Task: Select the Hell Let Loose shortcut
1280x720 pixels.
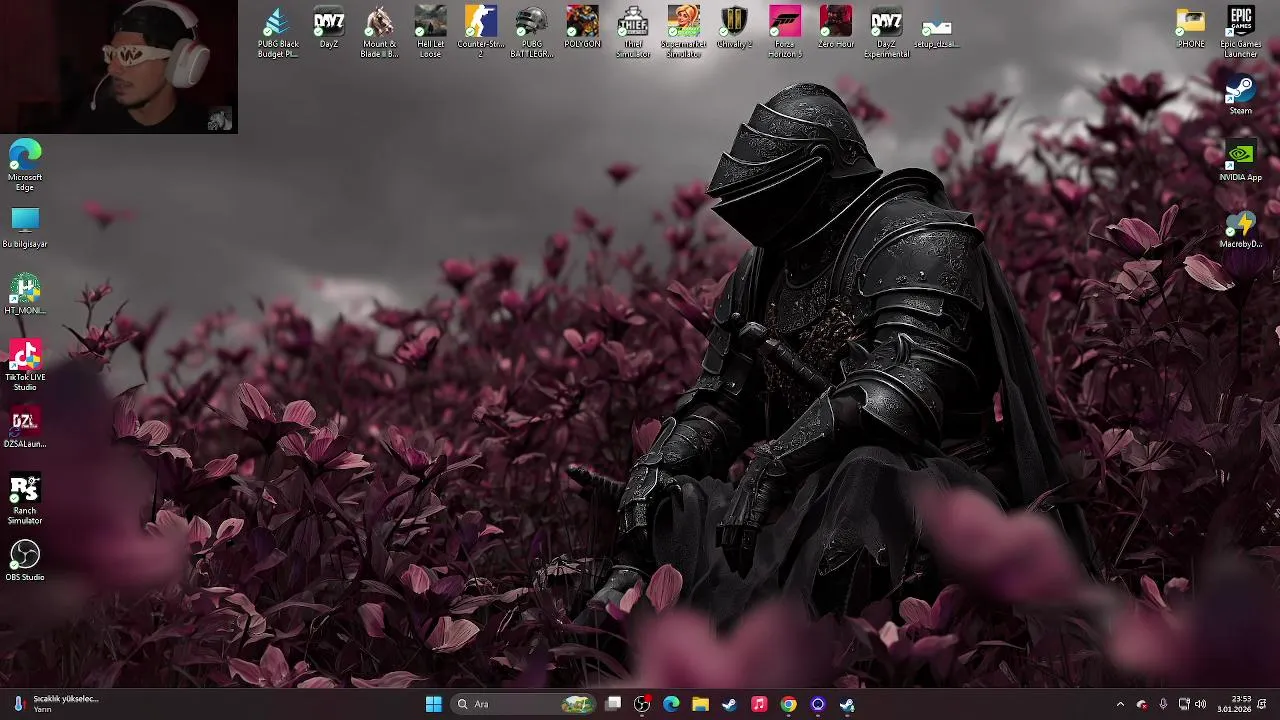Action: coord(430,32)
